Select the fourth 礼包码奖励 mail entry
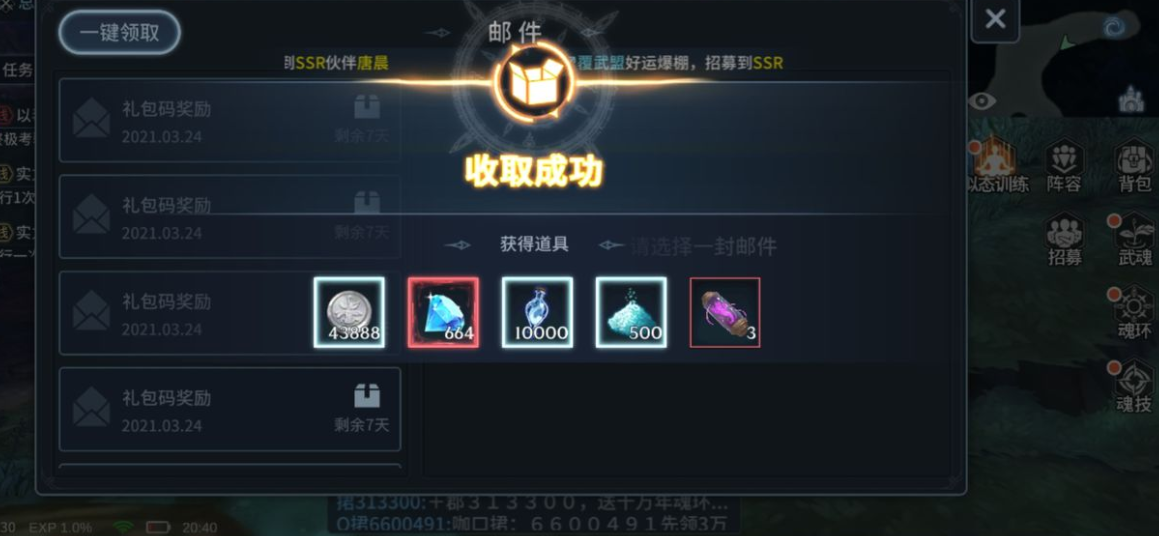 tap(230, 409)
